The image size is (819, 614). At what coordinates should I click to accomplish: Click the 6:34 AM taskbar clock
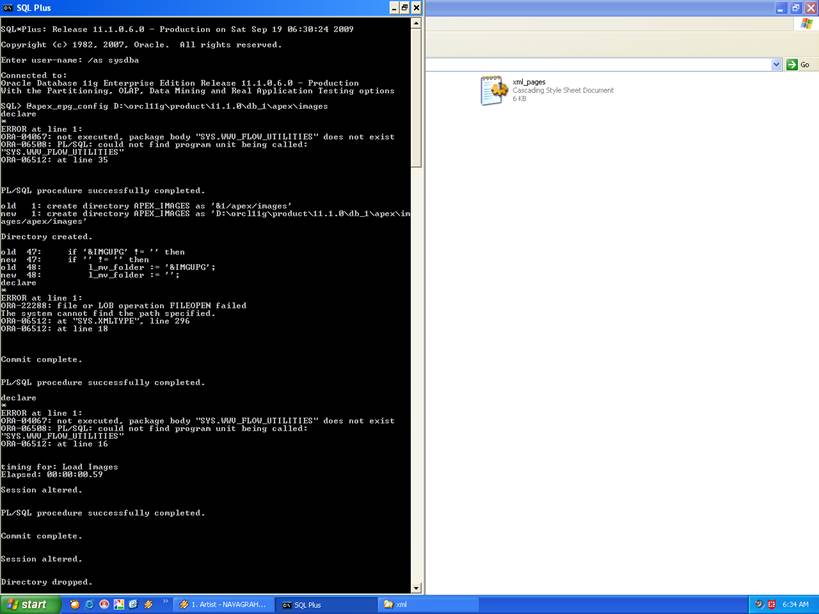pyautogui.click(x=795, y=604)
